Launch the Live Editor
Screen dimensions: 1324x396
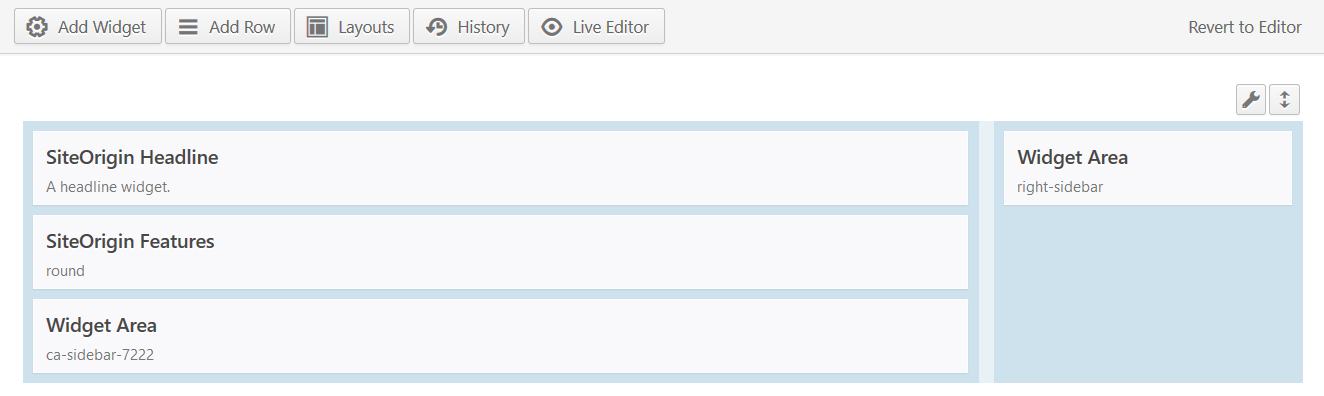pos(596,27)
